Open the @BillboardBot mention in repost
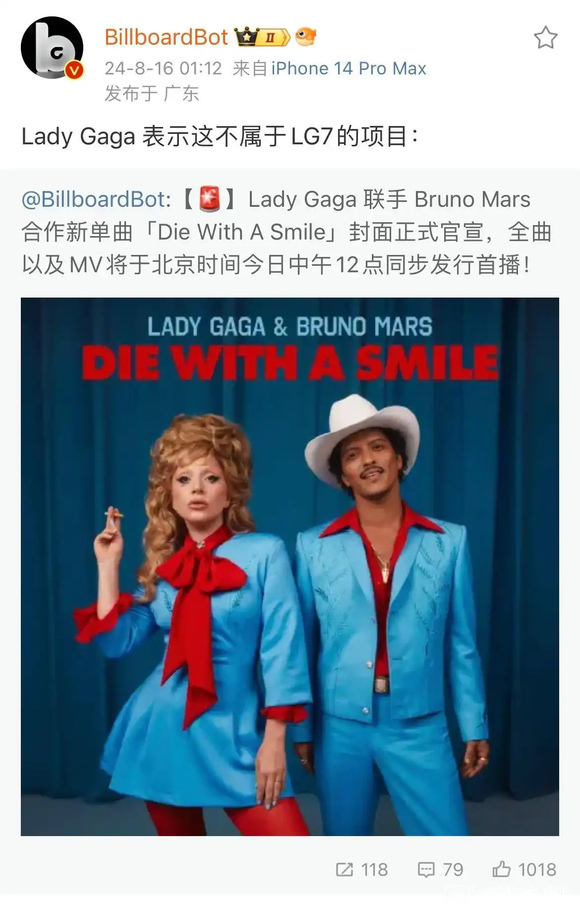The width and height of the screenshot is (580, 909). coord(93,199)
